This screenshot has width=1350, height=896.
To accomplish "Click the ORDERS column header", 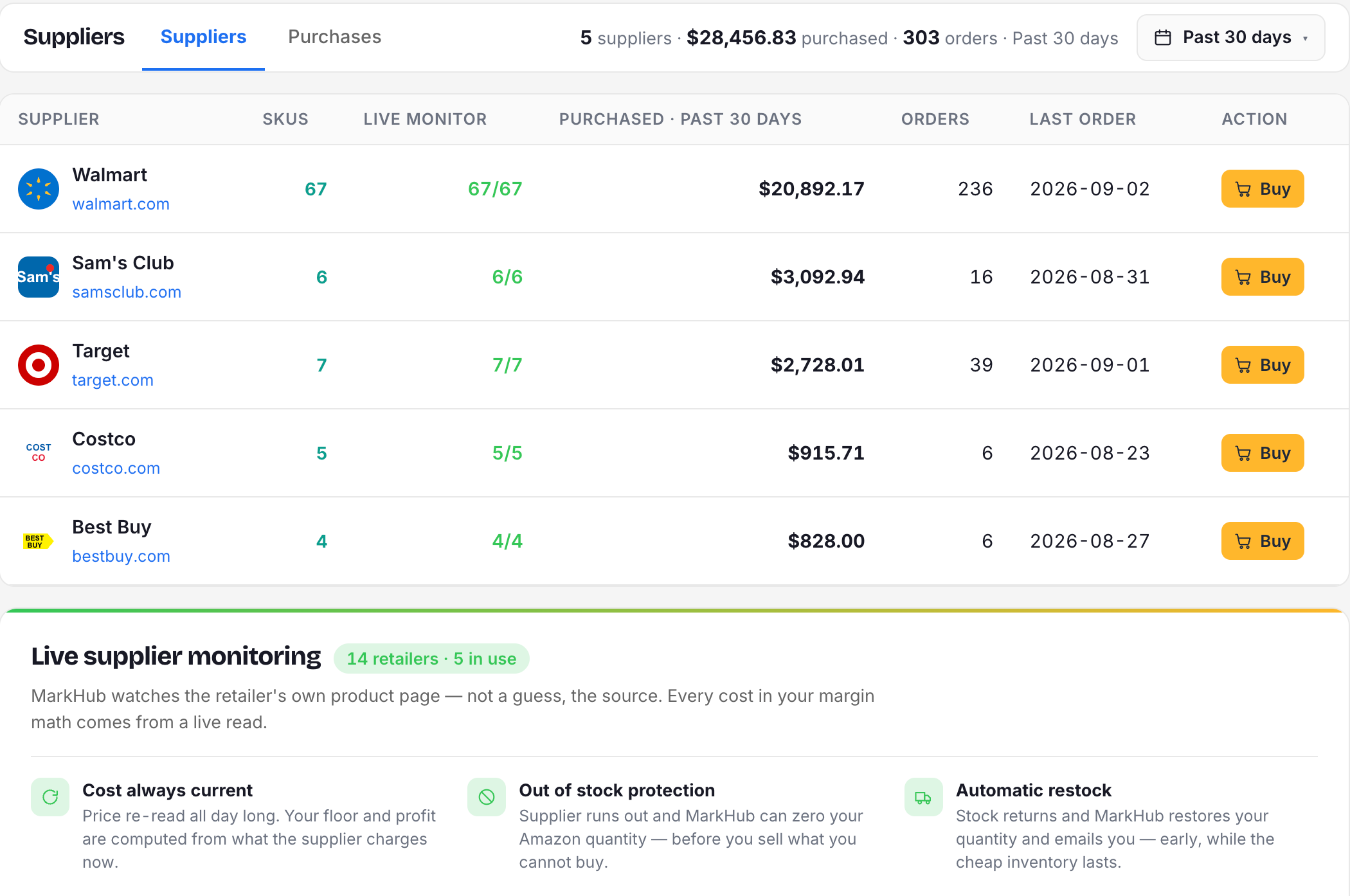I will point(935,119).
